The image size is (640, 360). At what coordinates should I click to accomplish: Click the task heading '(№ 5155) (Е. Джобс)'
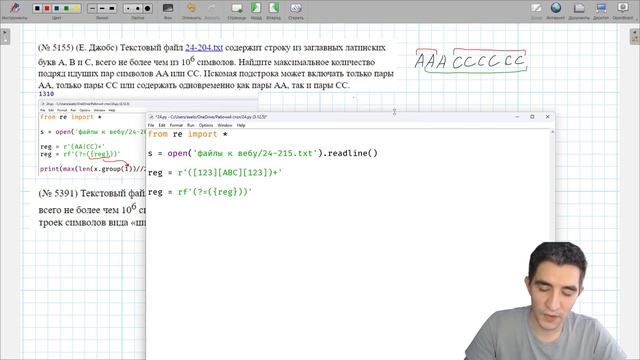(78, 48)
